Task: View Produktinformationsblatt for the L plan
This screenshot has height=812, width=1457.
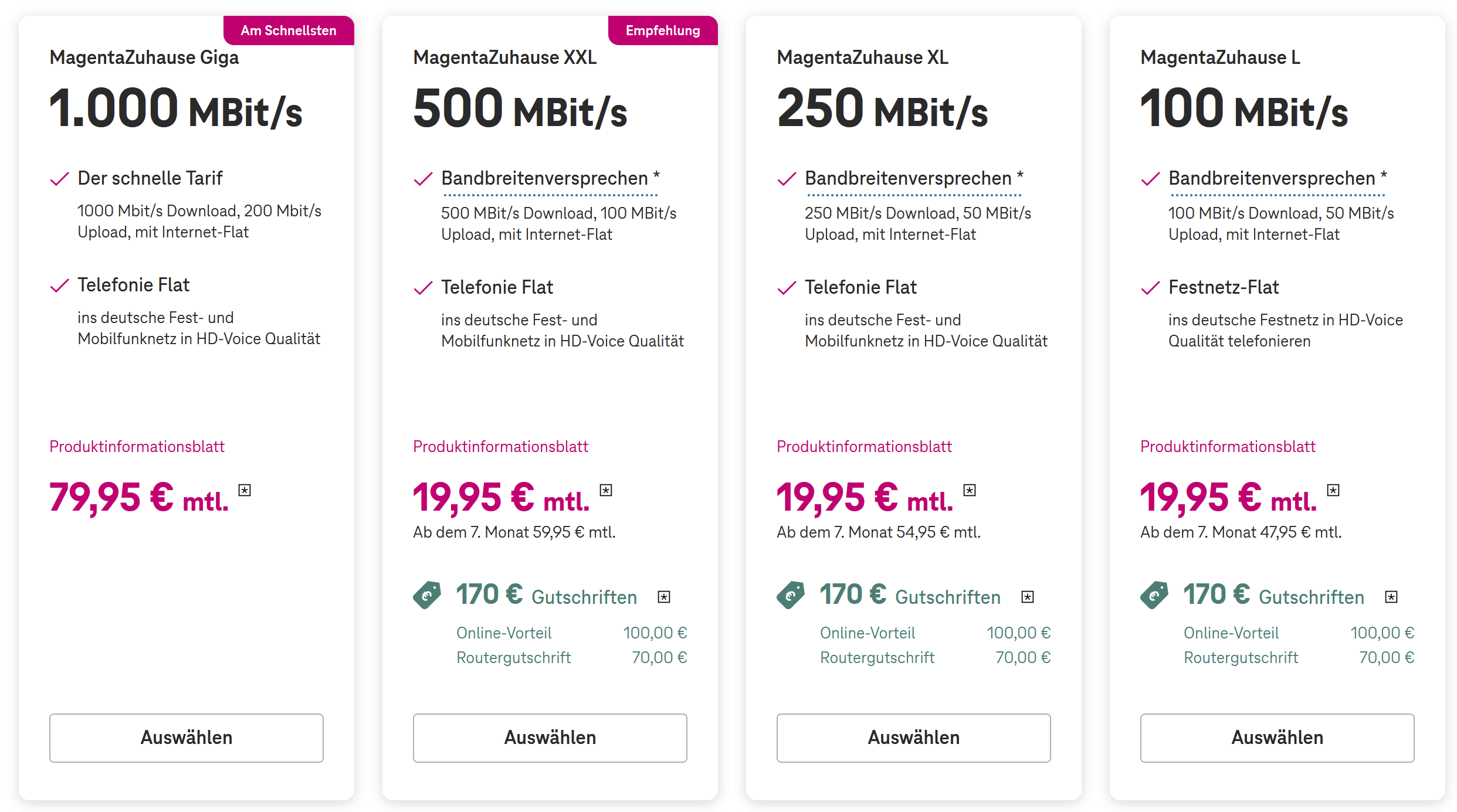Action: 1228,447
